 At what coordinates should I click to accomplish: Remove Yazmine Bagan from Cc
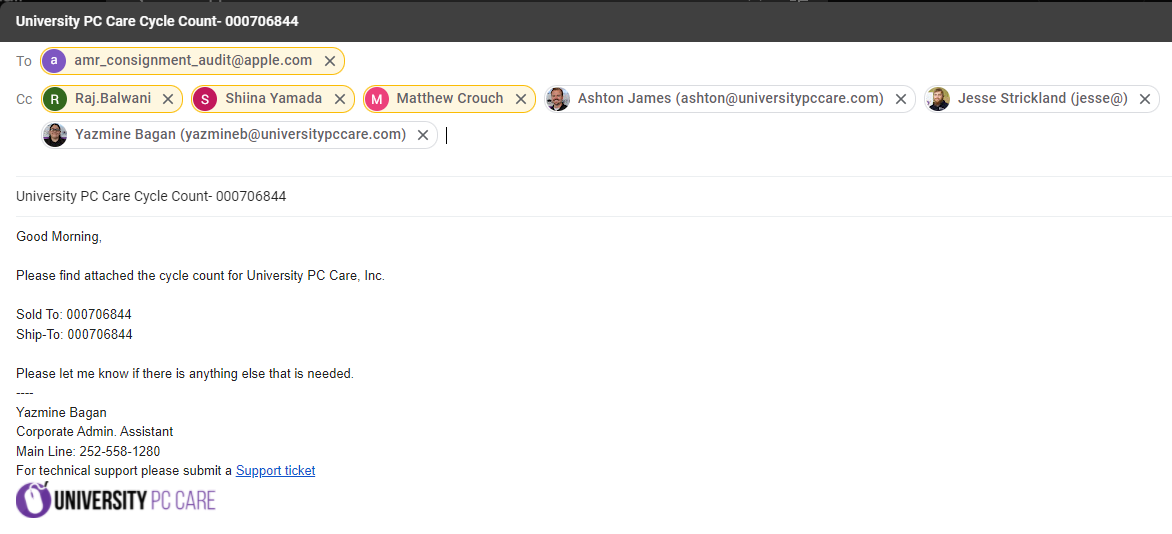(x=423, y=135)
